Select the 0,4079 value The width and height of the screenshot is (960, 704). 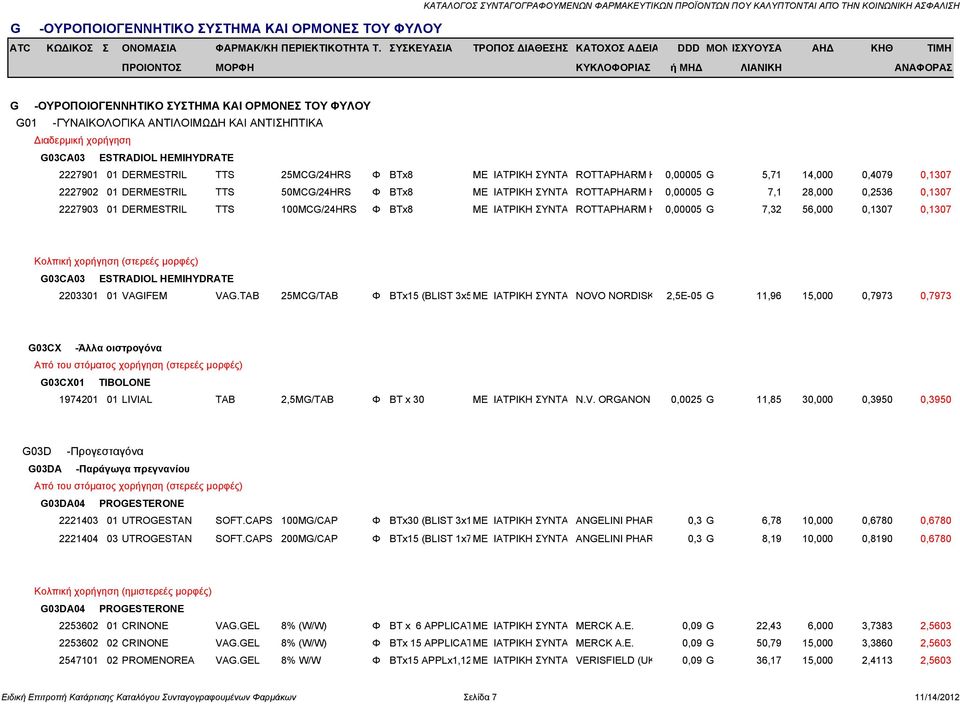click(877, 175)
